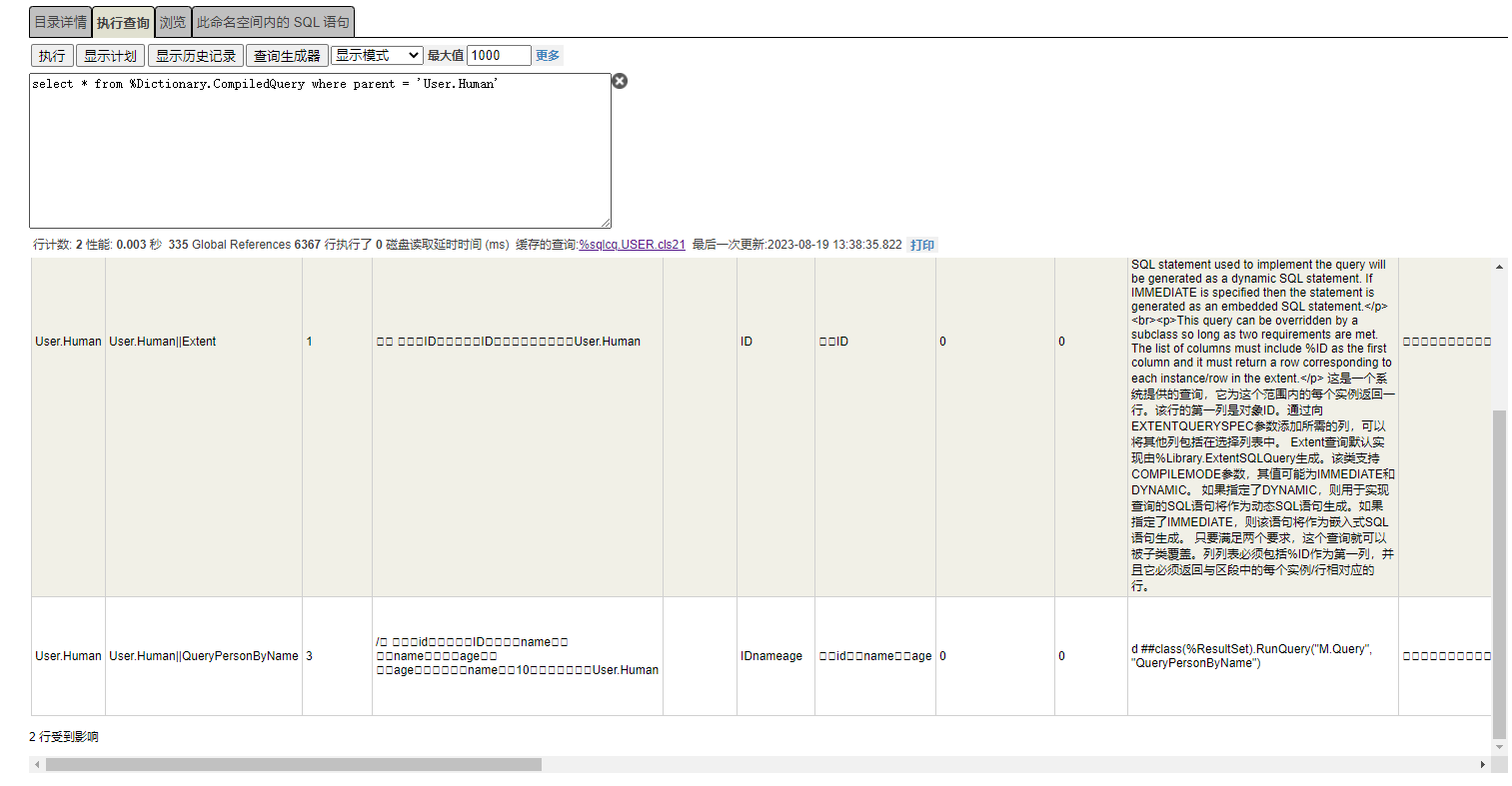Image resolution: width=1512 pixels, height=786 pixels.
Task: Select cell User.Human||QueryPersonByName
Action: pyautogui.click(x=204, y=656)
